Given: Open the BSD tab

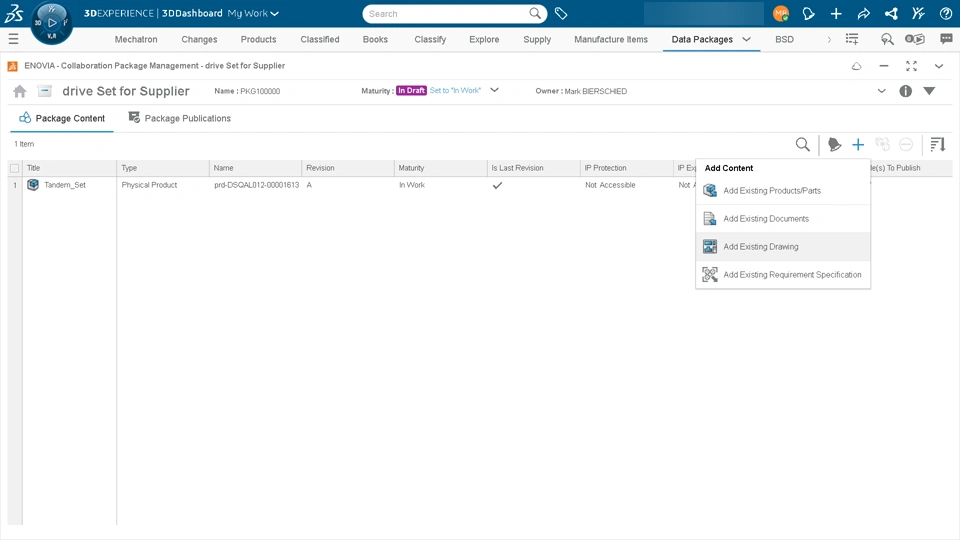Looking at the screenshot, I should tap(784, 39).
